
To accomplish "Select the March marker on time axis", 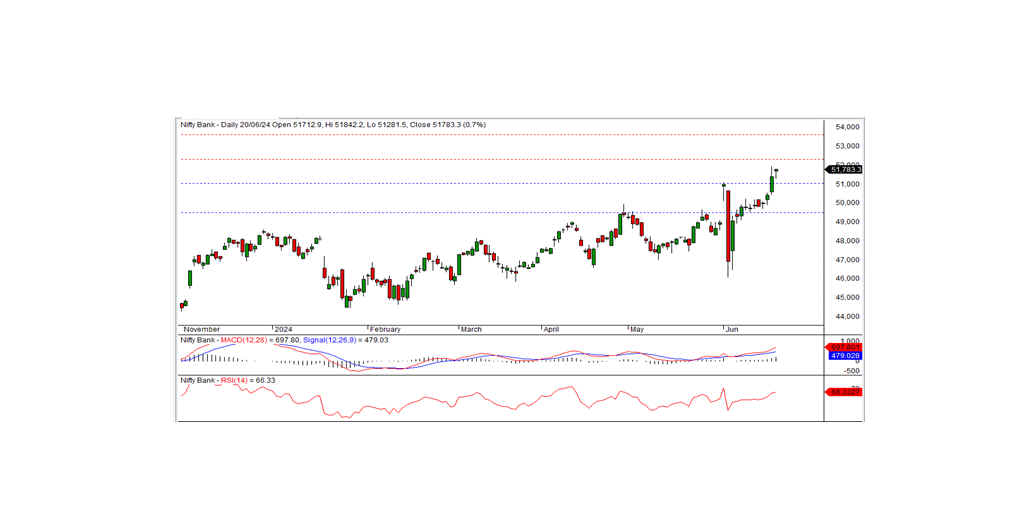I will 471,329.
